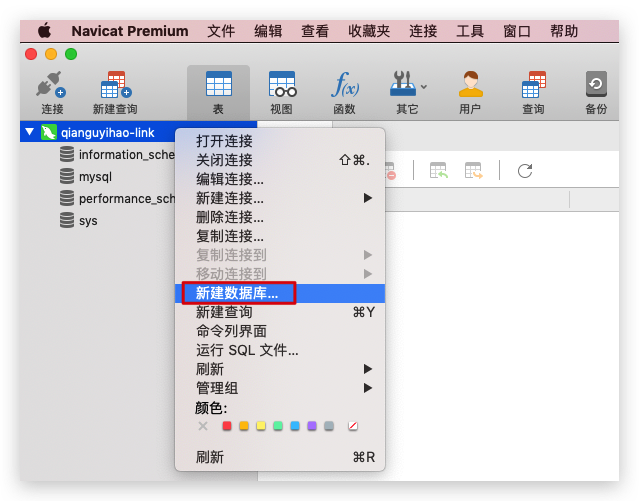Image resolution: width=639 pixels, height=501 pixels.
Task: Open the 工具 menu
Action: 470,31
